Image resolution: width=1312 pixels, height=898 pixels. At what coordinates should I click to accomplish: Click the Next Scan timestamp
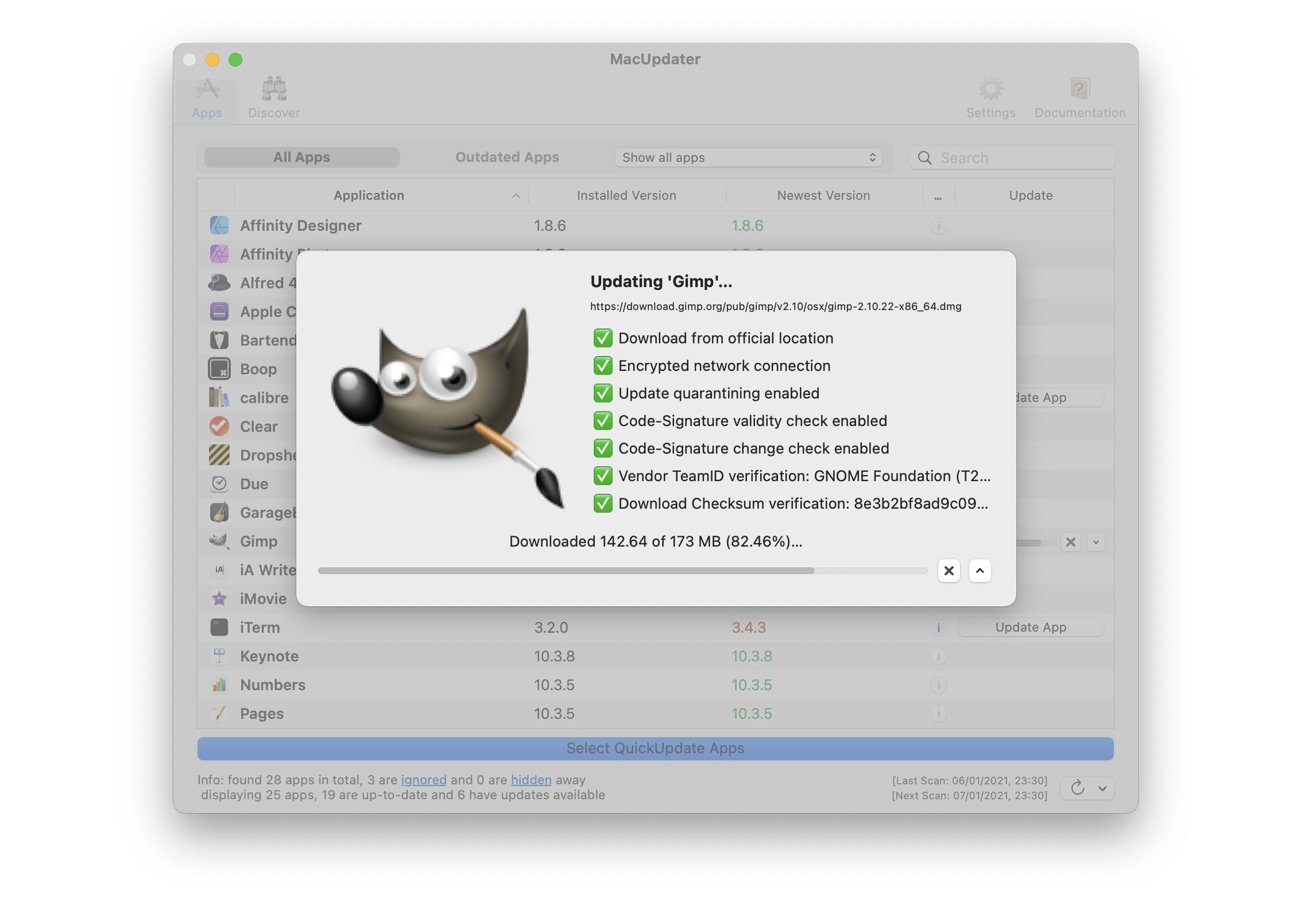click(969, 795)
